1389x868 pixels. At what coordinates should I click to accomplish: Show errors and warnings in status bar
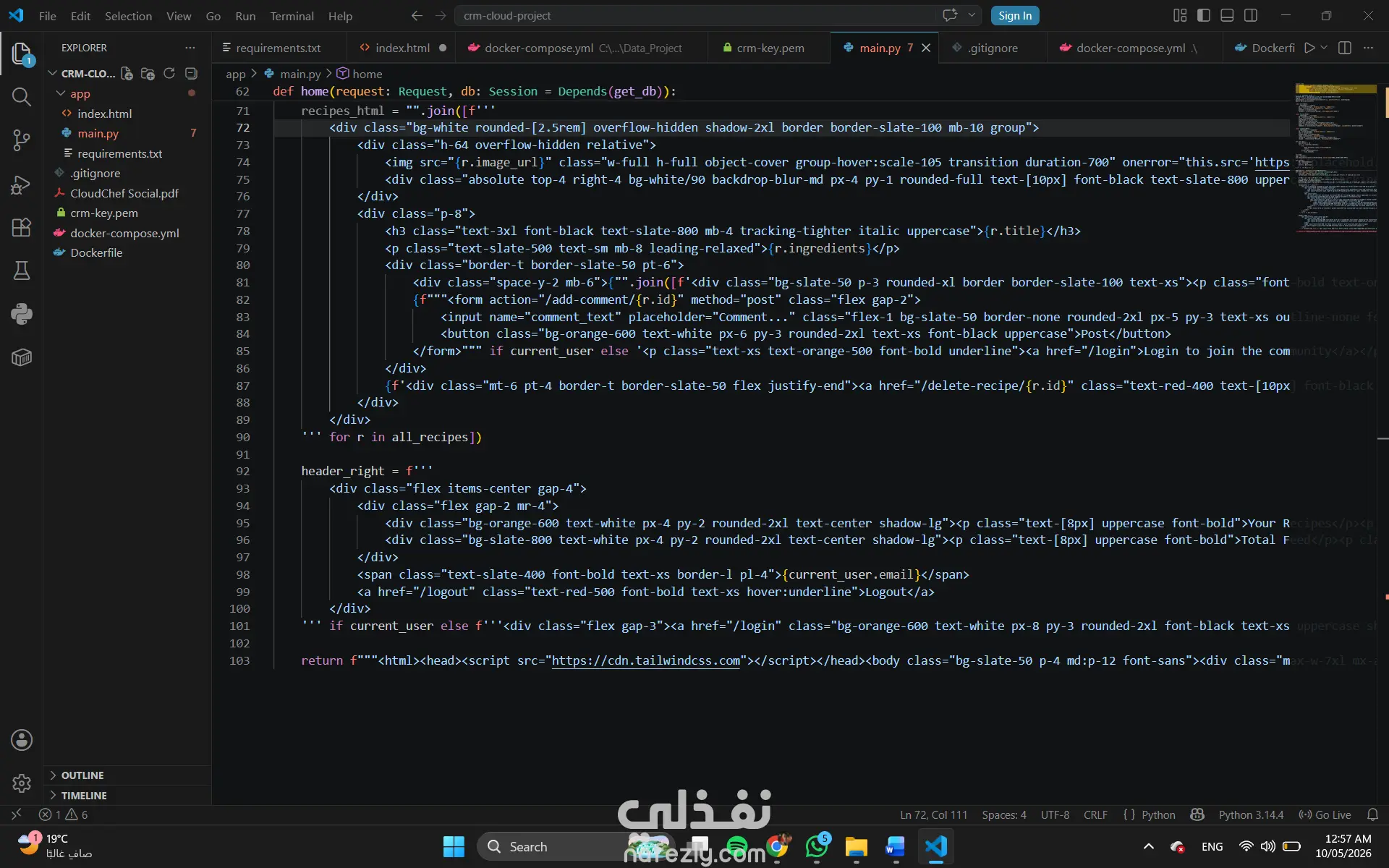point(63,814)
